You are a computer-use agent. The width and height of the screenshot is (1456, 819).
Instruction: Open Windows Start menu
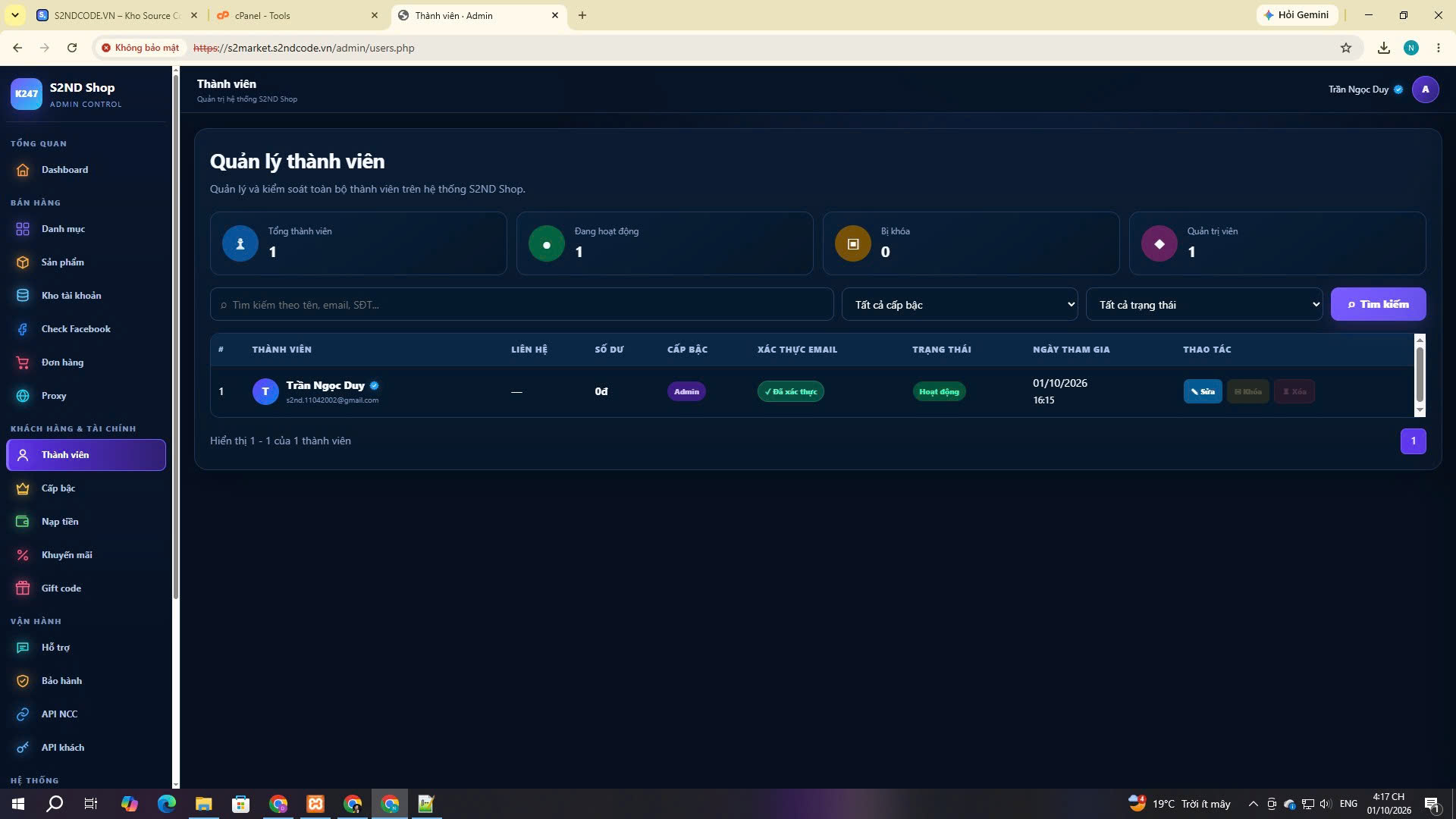[x=18, y=804]
